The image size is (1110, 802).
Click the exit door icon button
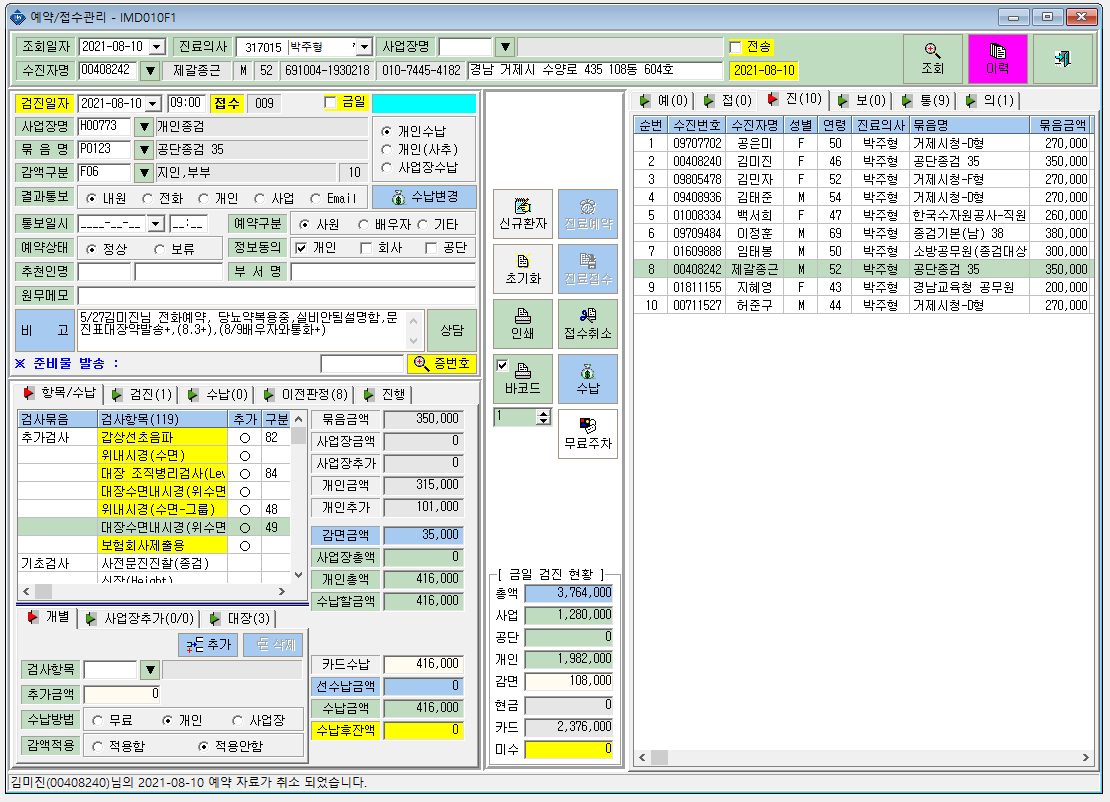(1062, 59)
